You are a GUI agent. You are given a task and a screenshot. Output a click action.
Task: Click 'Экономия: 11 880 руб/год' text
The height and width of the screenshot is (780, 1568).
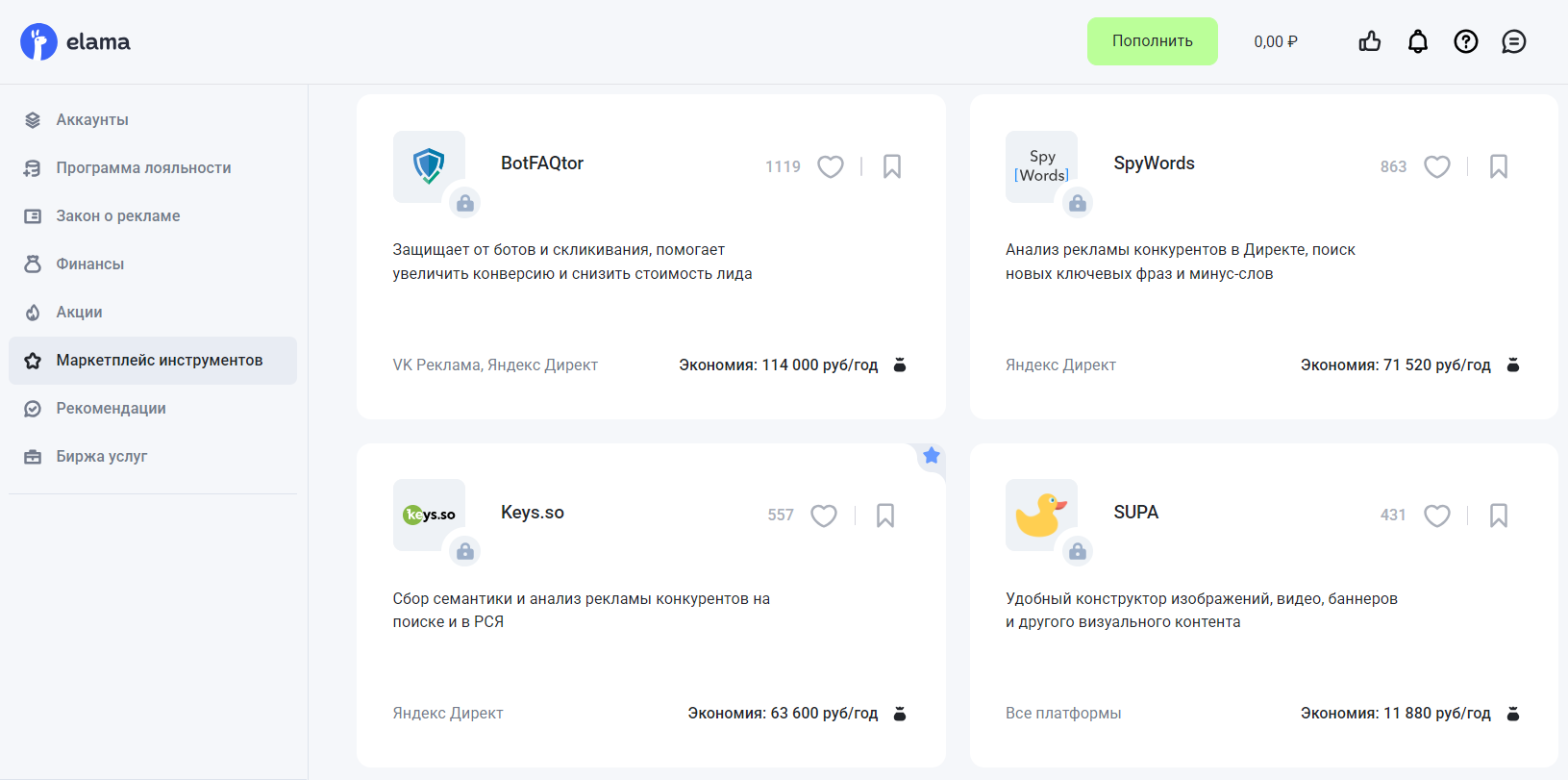[x=1396, y=714]
